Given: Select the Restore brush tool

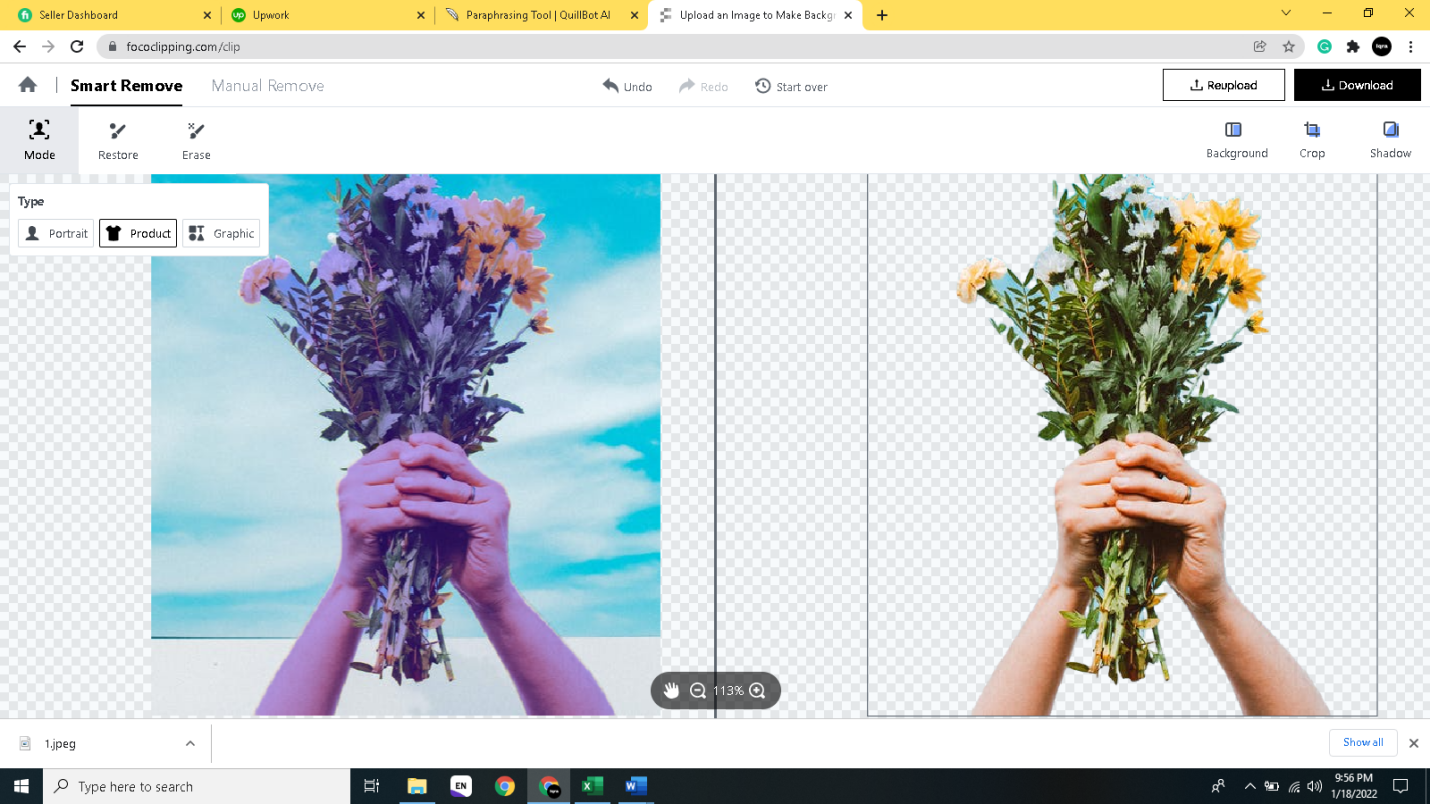Looking at the screenshot, I should (x=118, y=140).
